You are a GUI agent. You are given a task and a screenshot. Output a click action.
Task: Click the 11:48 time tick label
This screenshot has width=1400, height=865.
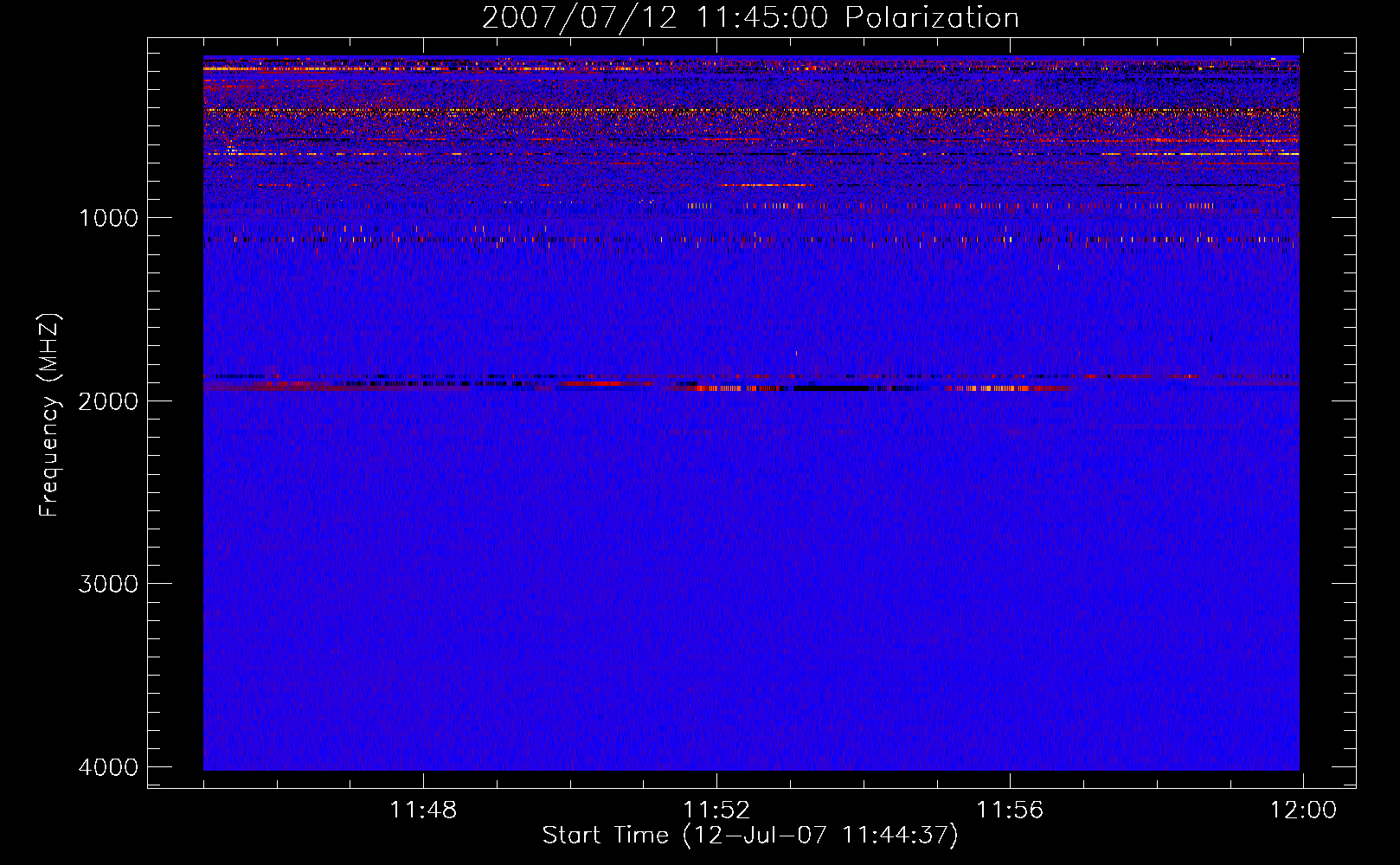click(423, 811)
